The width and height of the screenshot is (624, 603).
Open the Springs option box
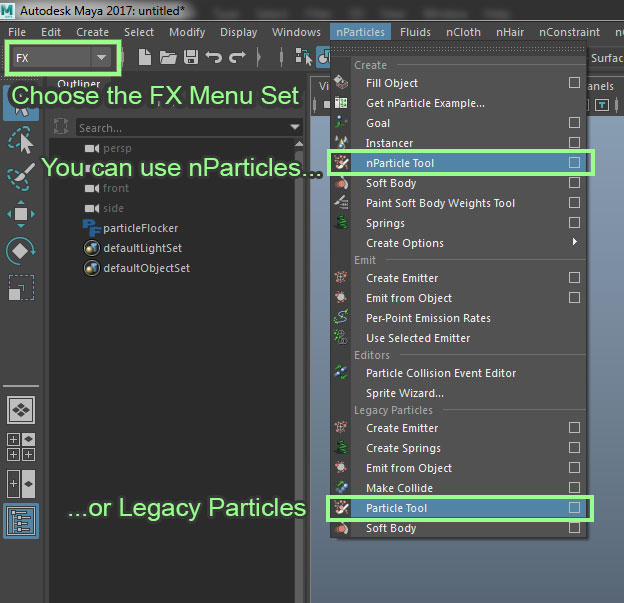coord(574,222)
